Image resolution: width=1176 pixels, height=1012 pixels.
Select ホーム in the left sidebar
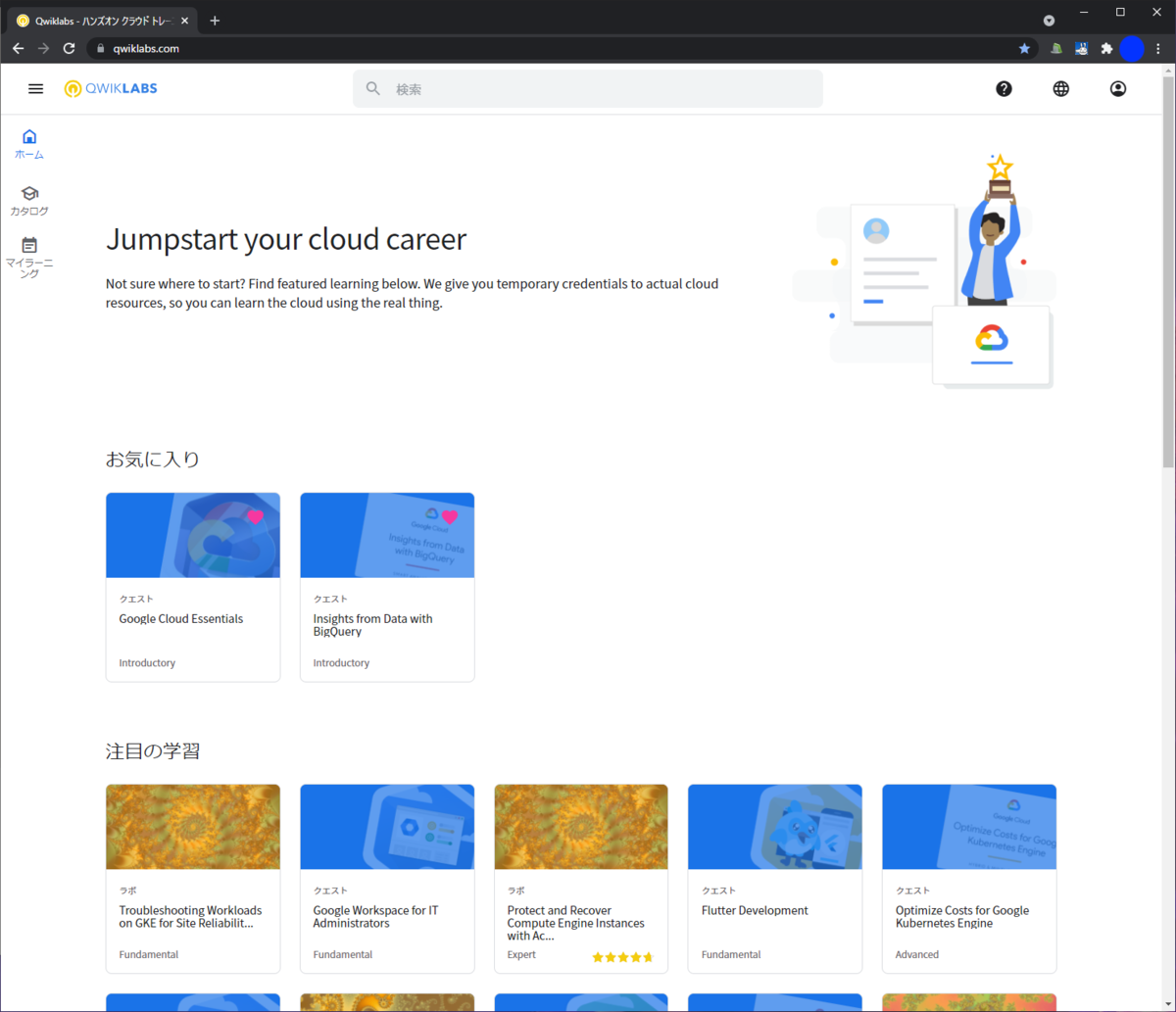tap(28, 143)
